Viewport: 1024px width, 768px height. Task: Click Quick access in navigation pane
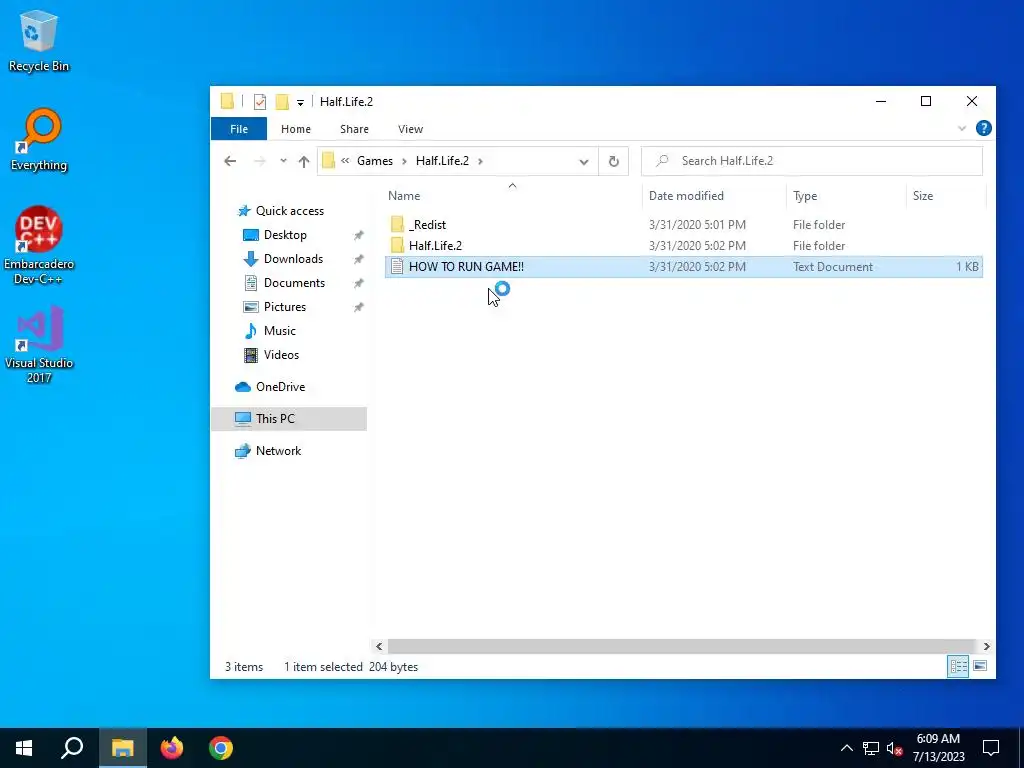coord(290,211)
